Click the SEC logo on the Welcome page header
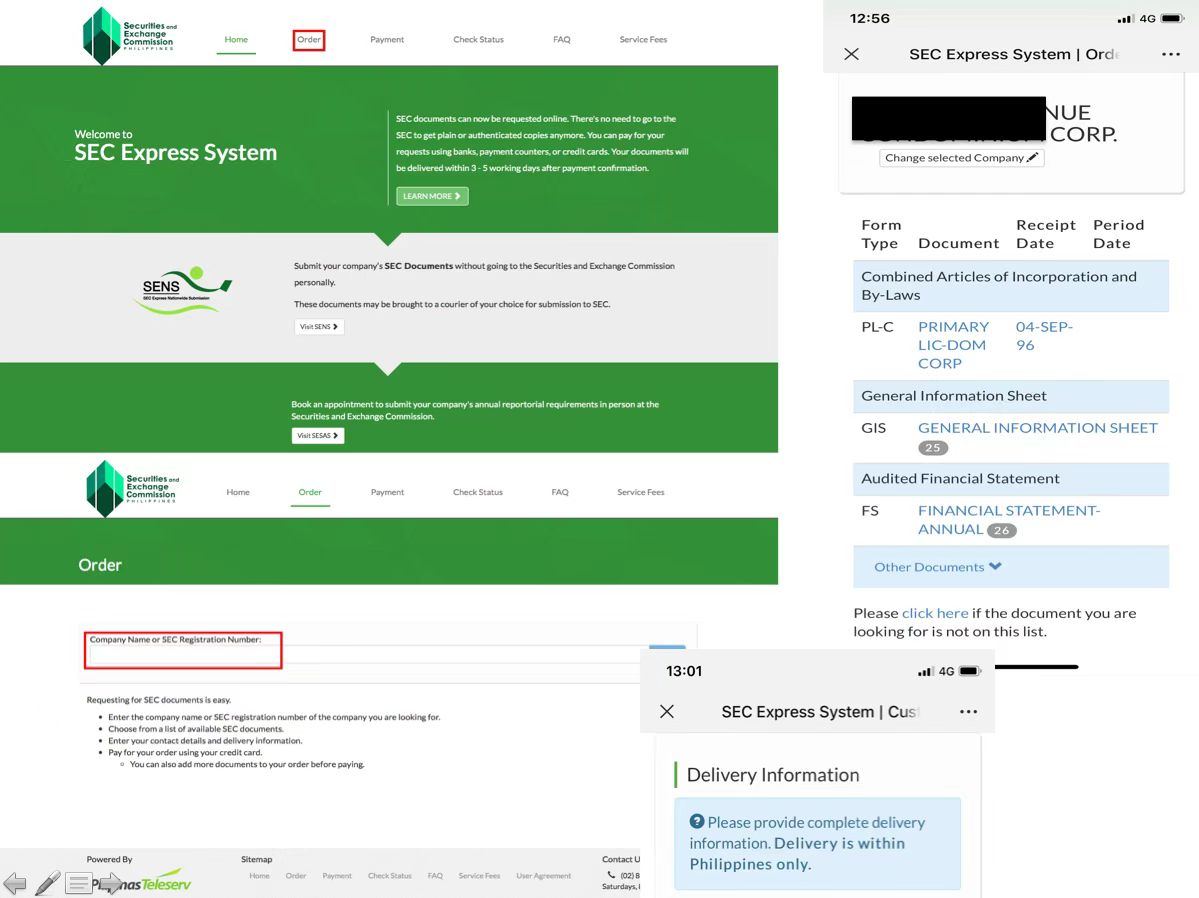The image size is (1199, 898). coord(128,35)
